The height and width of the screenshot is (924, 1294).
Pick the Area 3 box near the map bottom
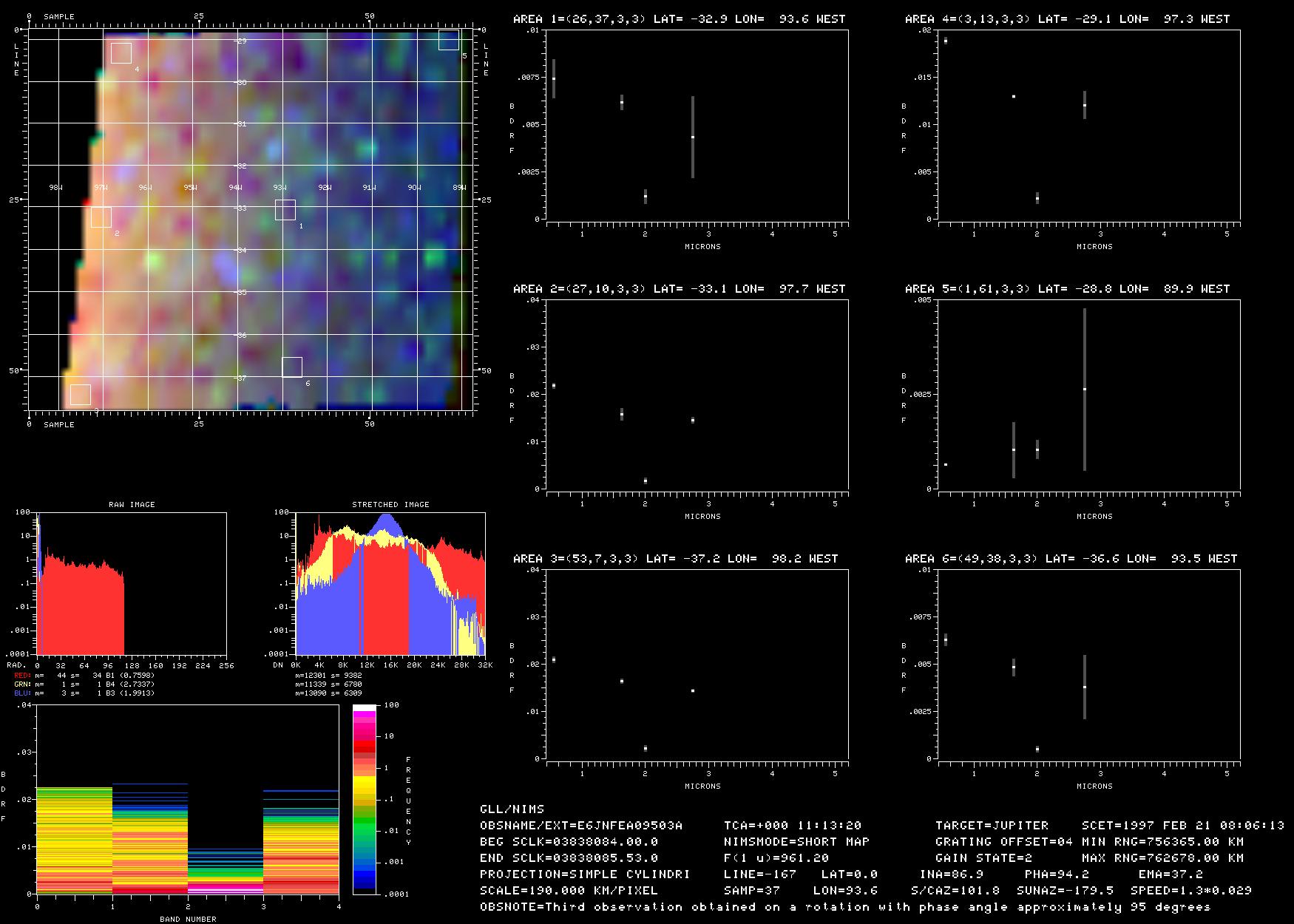tap(81, 395)
